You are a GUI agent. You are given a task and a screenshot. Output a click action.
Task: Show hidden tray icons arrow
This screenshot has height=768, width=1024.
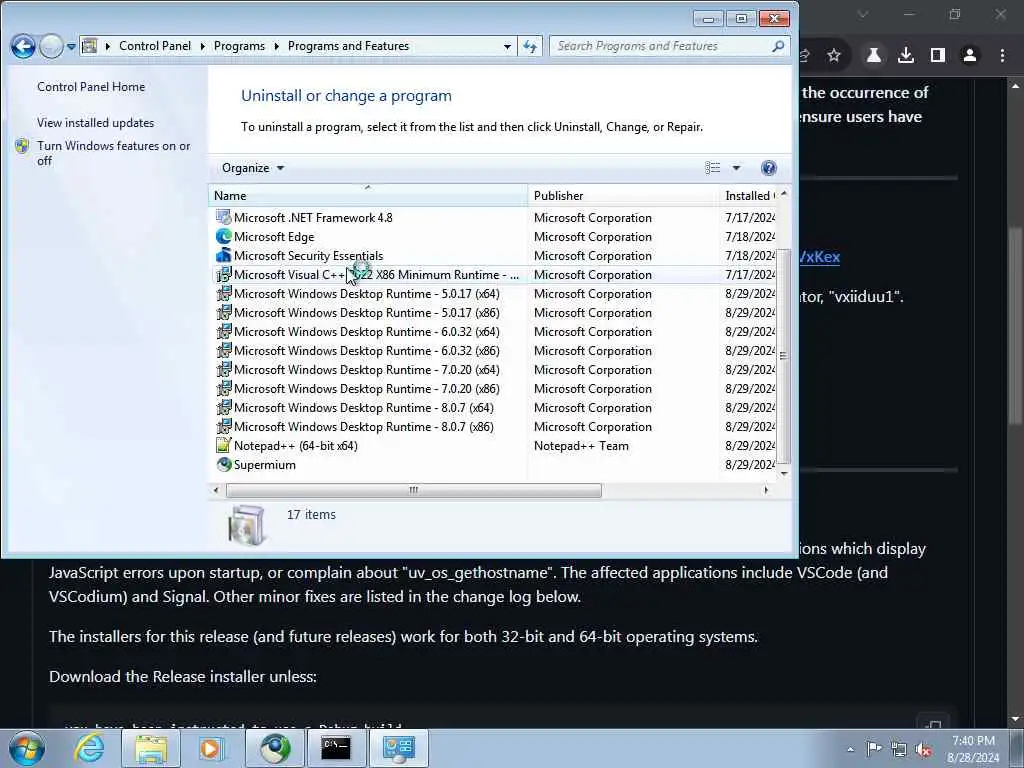[850, 749]
